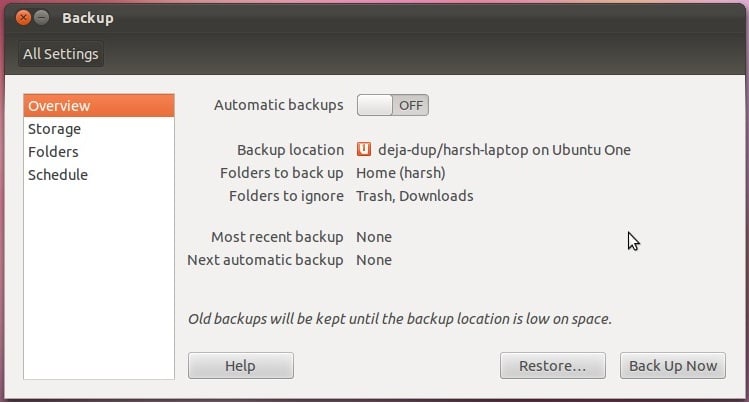Go back to All Settings
Screen dimensions: 749x403
(60, 54)
